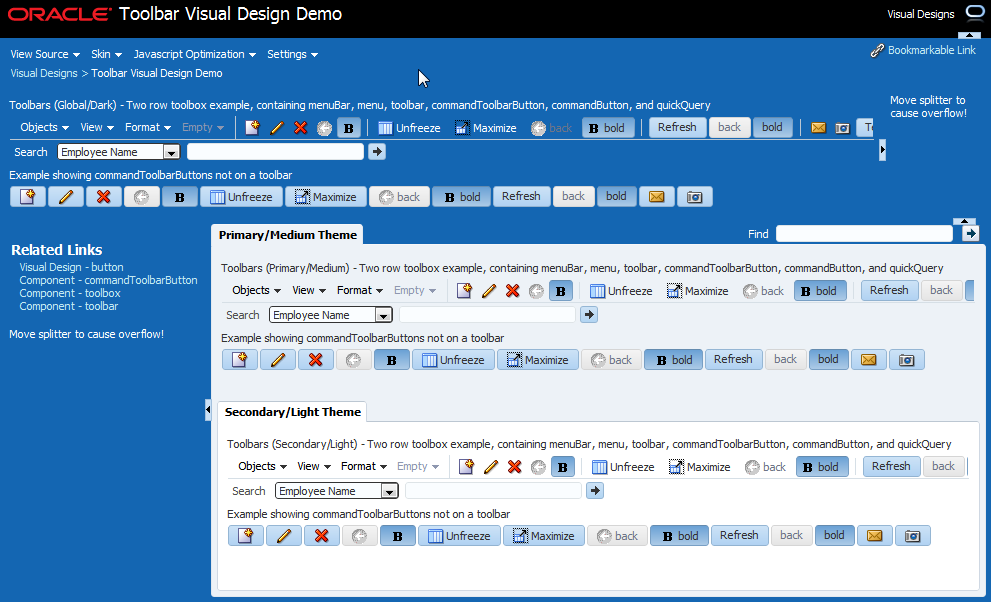The image size is (991, 602).
Task: Click the search go arrow in Global/Dark quickQuery
Action: point(377,152)
